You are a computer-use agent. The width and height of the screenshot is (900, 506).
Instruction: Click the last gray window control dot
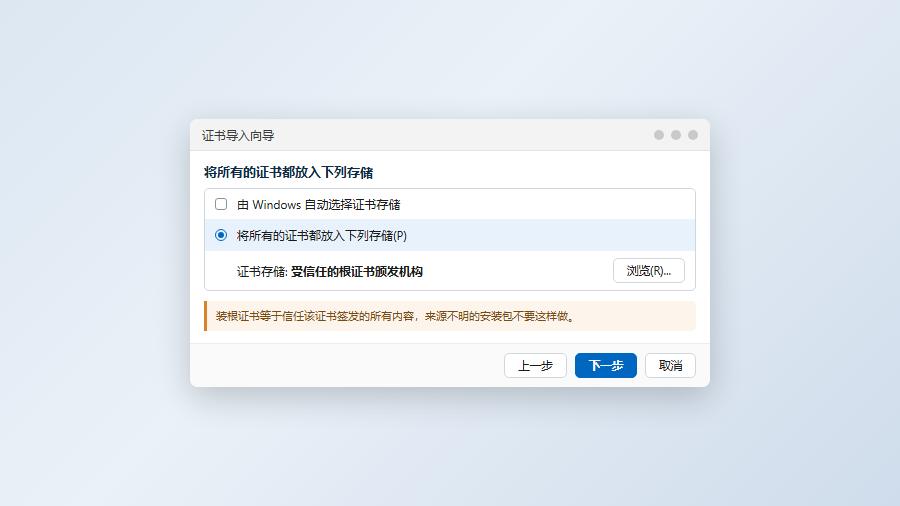tap(693, 135)
